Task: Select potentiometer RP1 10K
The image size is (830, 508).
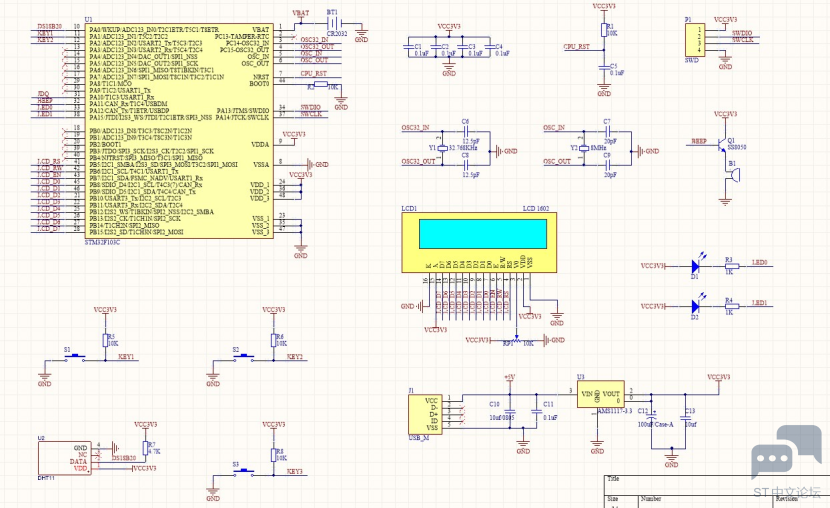Action: [517, 340]
